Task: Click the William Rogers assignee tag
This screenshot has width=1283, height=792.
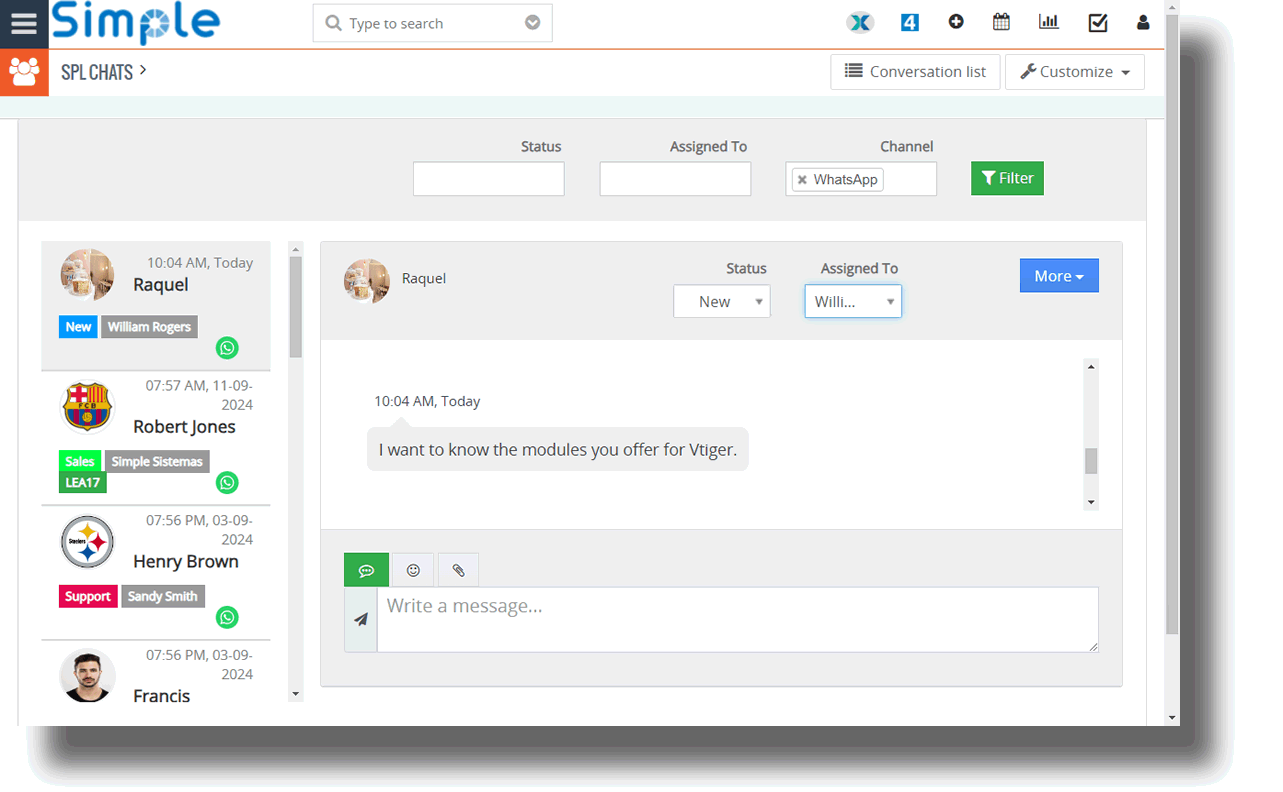Action: click(x=149, y=327)
